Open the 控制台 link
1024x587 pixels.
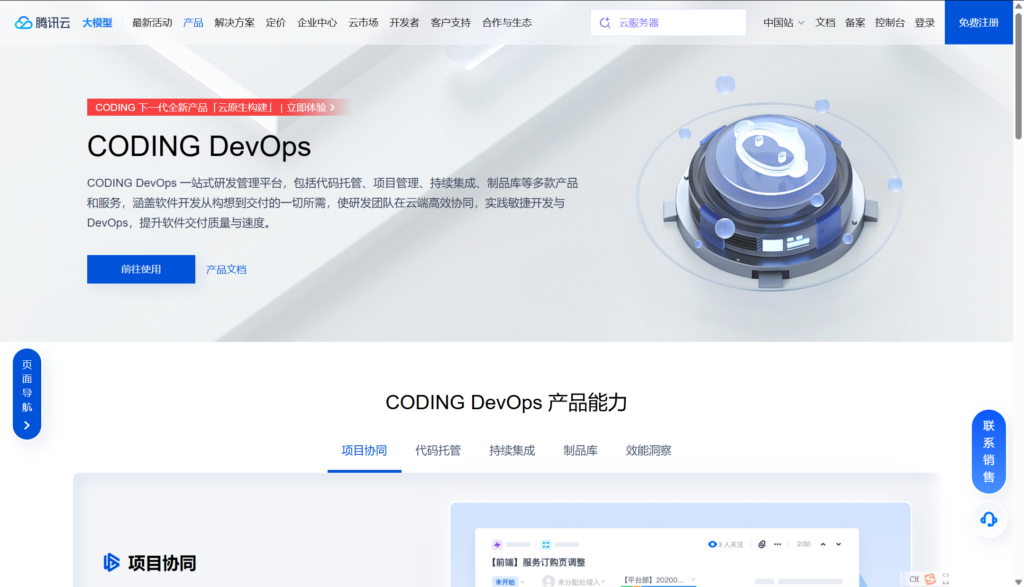click(889, 23)
